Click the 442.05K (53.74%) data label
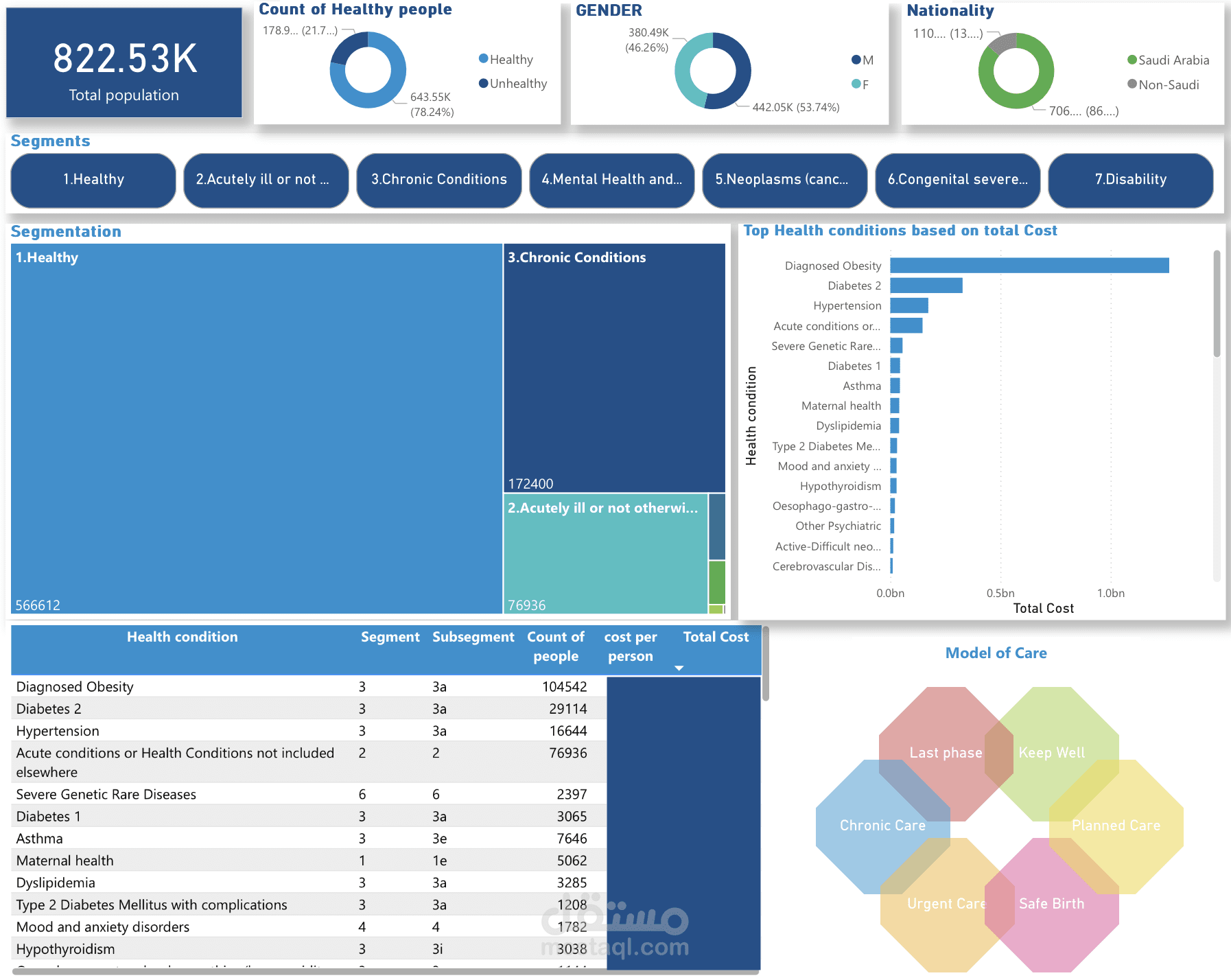The image size is (1231, 980). pyautogui.click(x=796, y=107)
